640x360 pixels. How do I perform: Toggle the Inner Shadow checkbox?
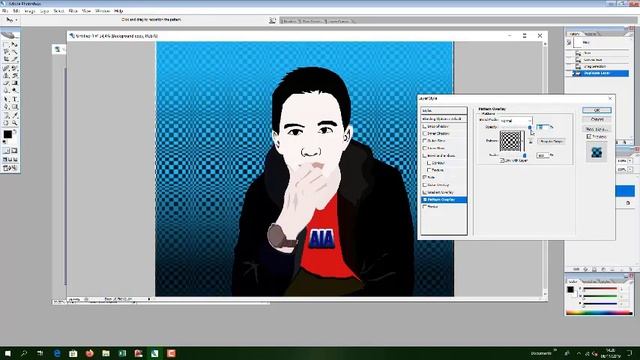point(424,133)
